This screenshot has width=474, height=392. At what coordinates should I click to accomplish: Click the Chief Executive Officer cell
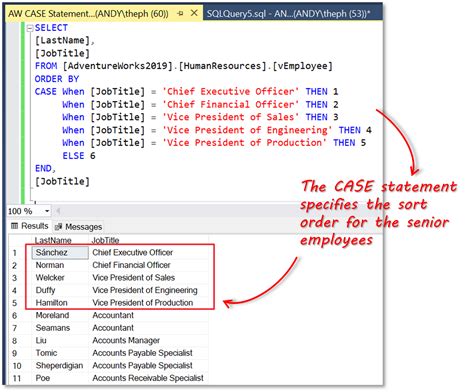(x=149, y=253)
